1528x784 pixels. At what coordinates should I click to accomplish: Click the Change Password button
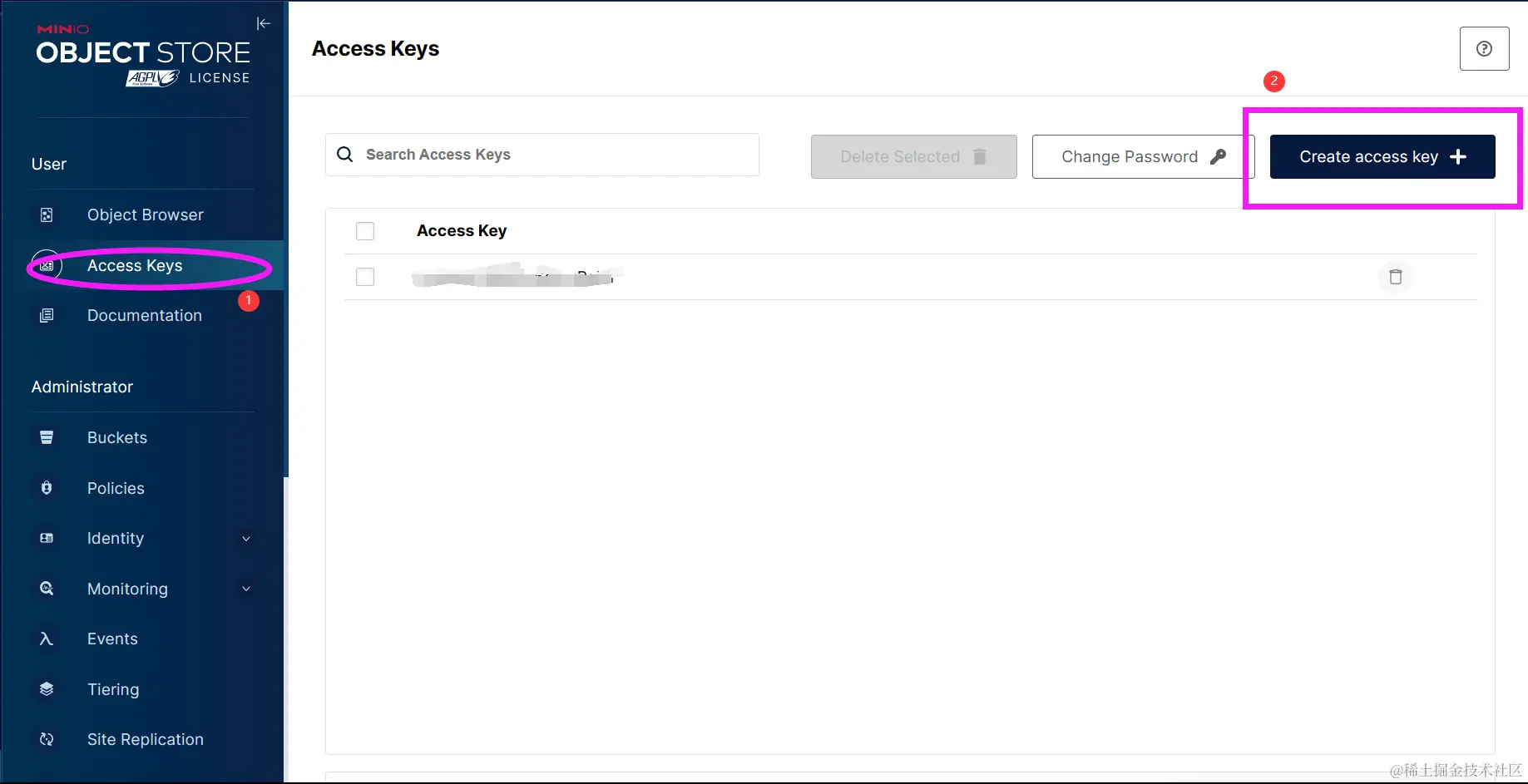pos(1143,156)
